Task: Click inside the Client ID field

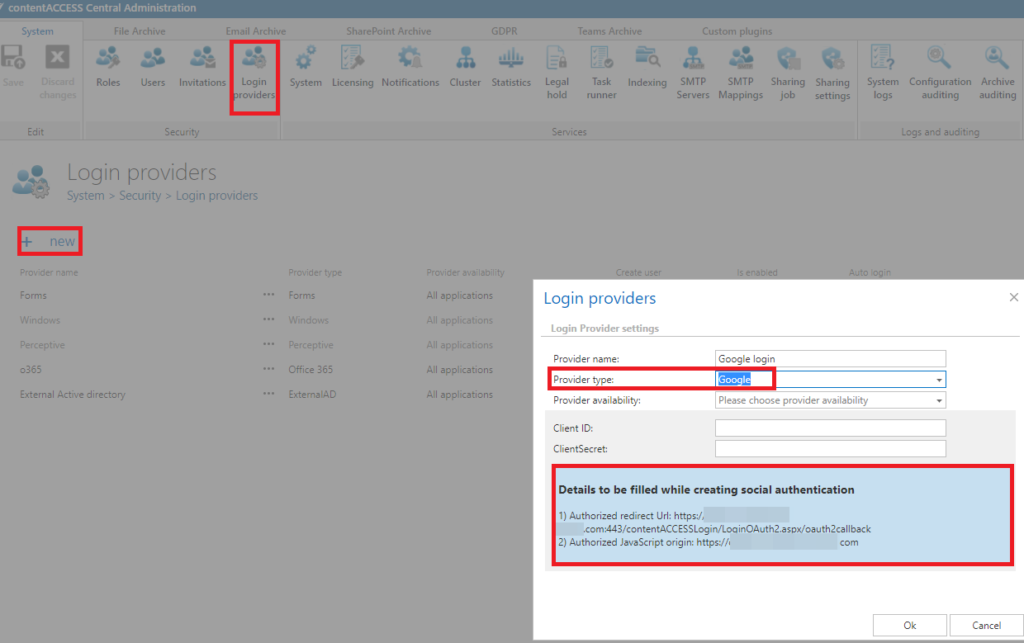Action: pos(830,427)
